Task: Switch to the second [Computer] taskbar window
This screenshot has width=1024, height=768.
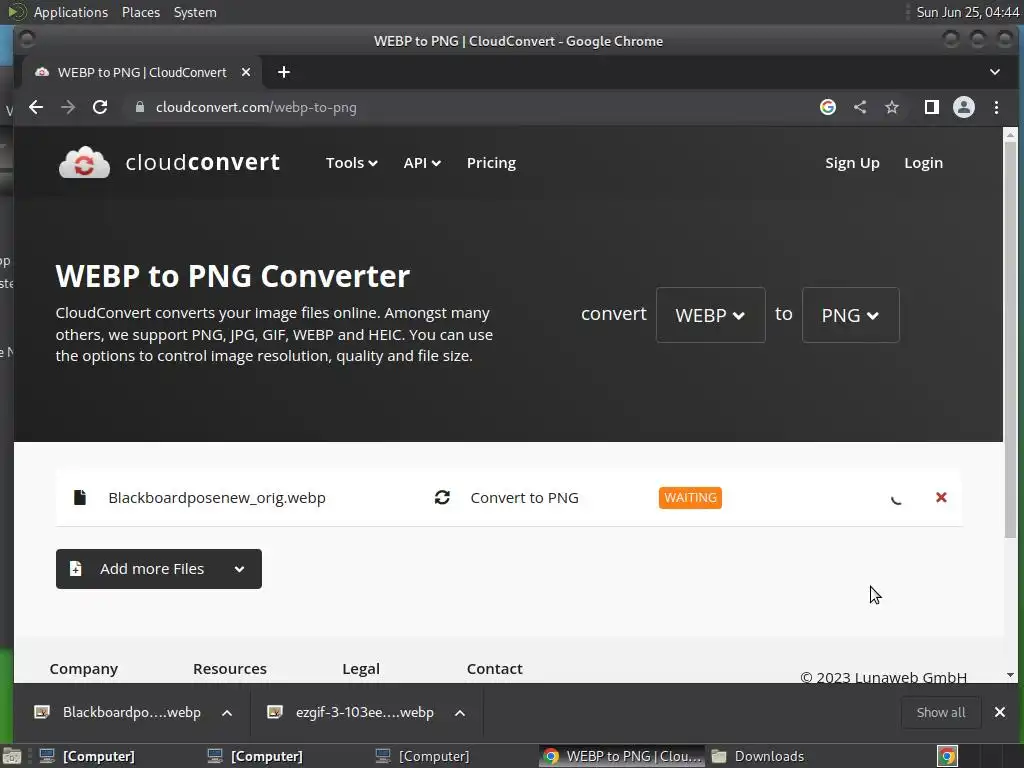Action: pyautogui.click(x=255, y=756)
